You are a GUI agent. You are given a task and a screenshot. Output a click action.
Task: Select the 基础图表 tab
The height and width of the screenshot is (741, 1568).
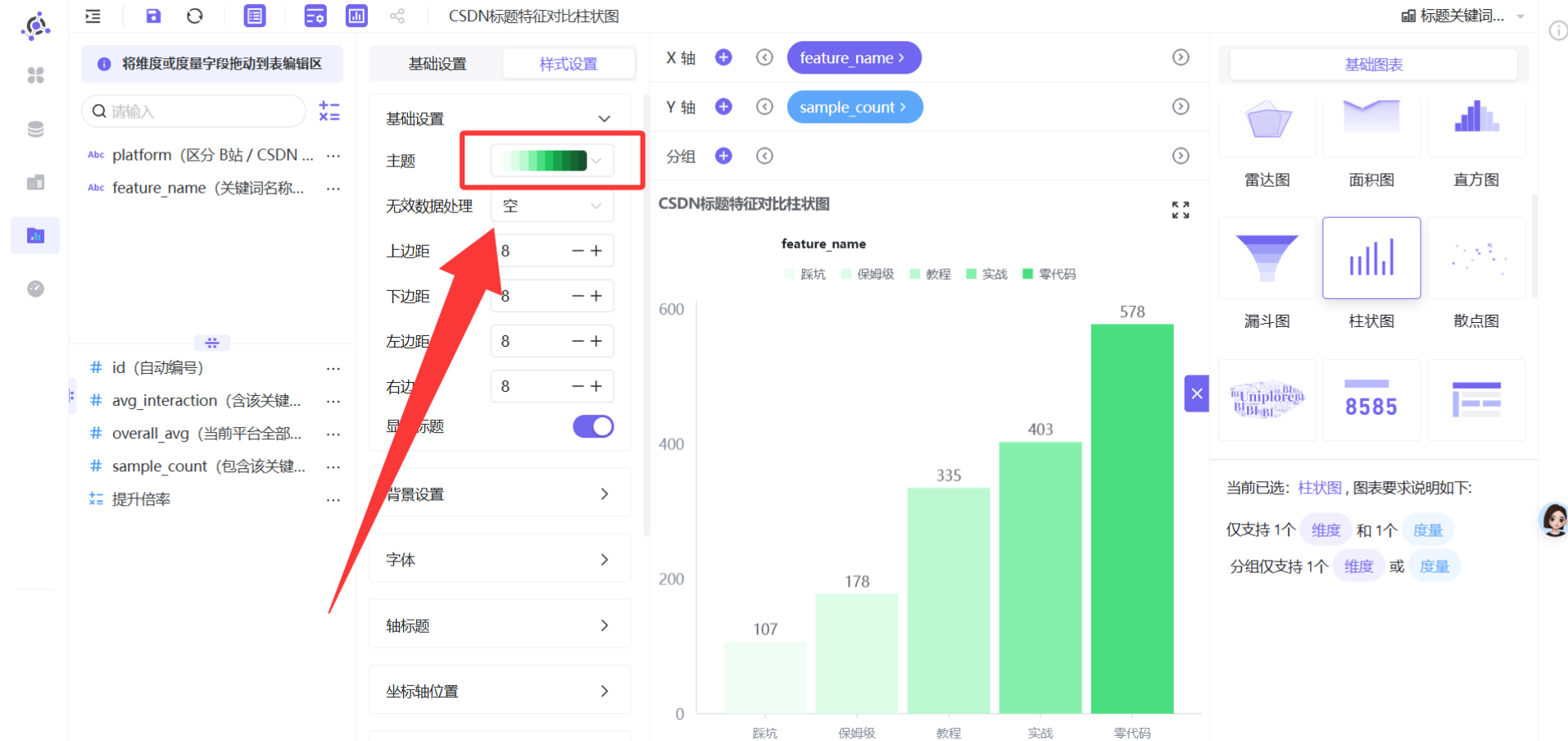[1374, 65]
